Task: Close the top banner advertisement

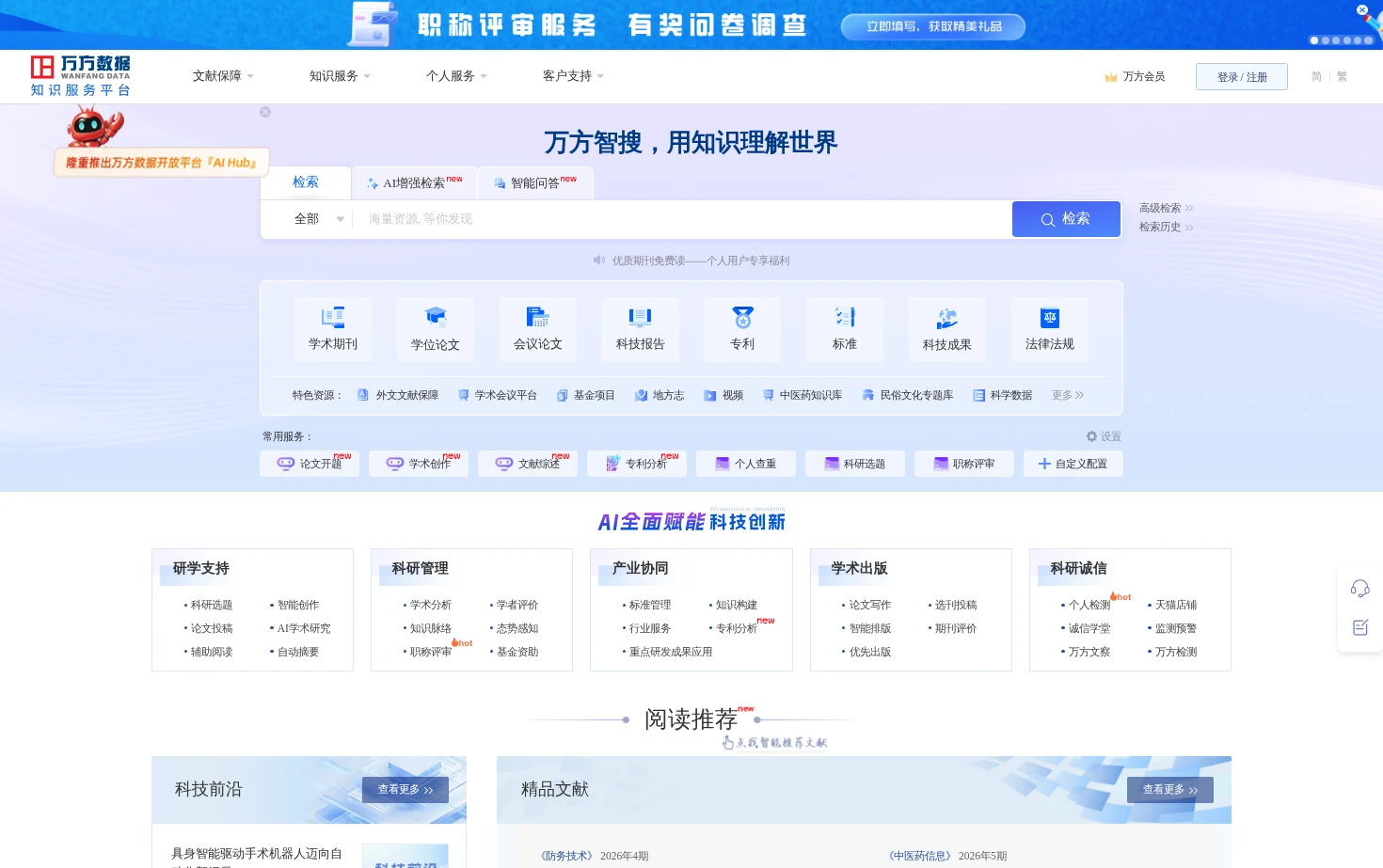Action: click(1361, 10)
